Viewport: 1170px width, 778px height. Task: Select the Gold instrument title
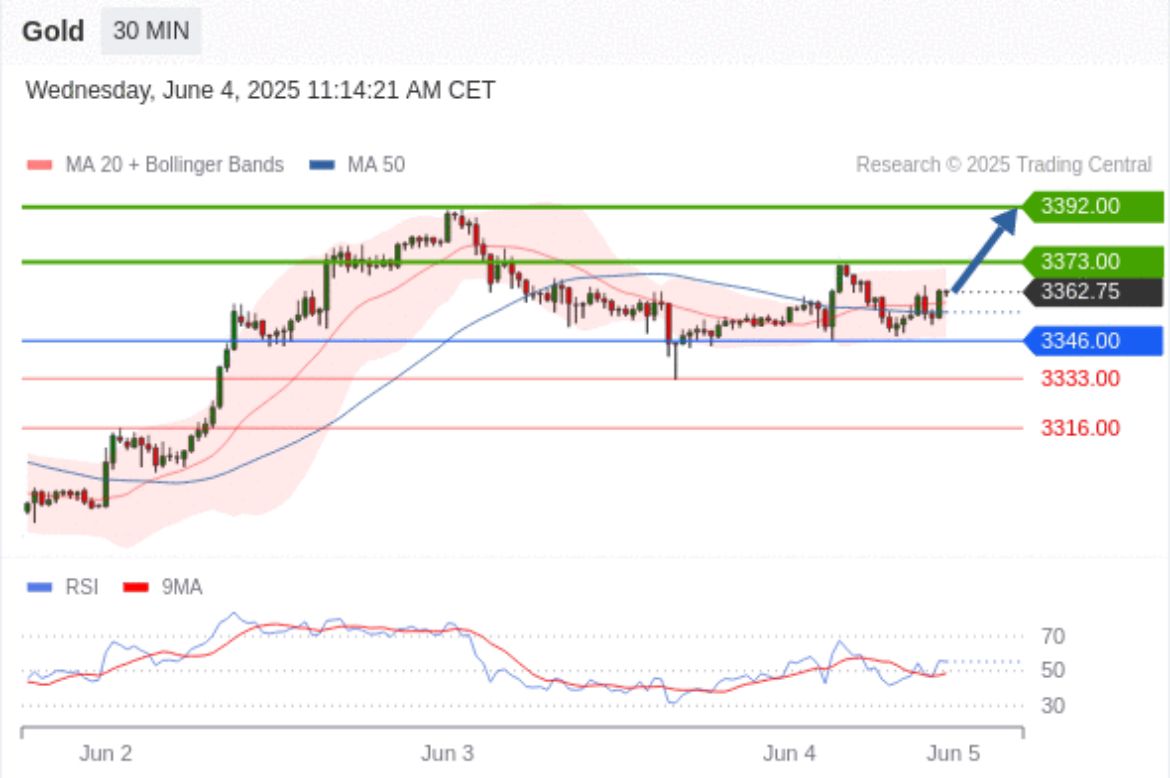pos(53,31)
